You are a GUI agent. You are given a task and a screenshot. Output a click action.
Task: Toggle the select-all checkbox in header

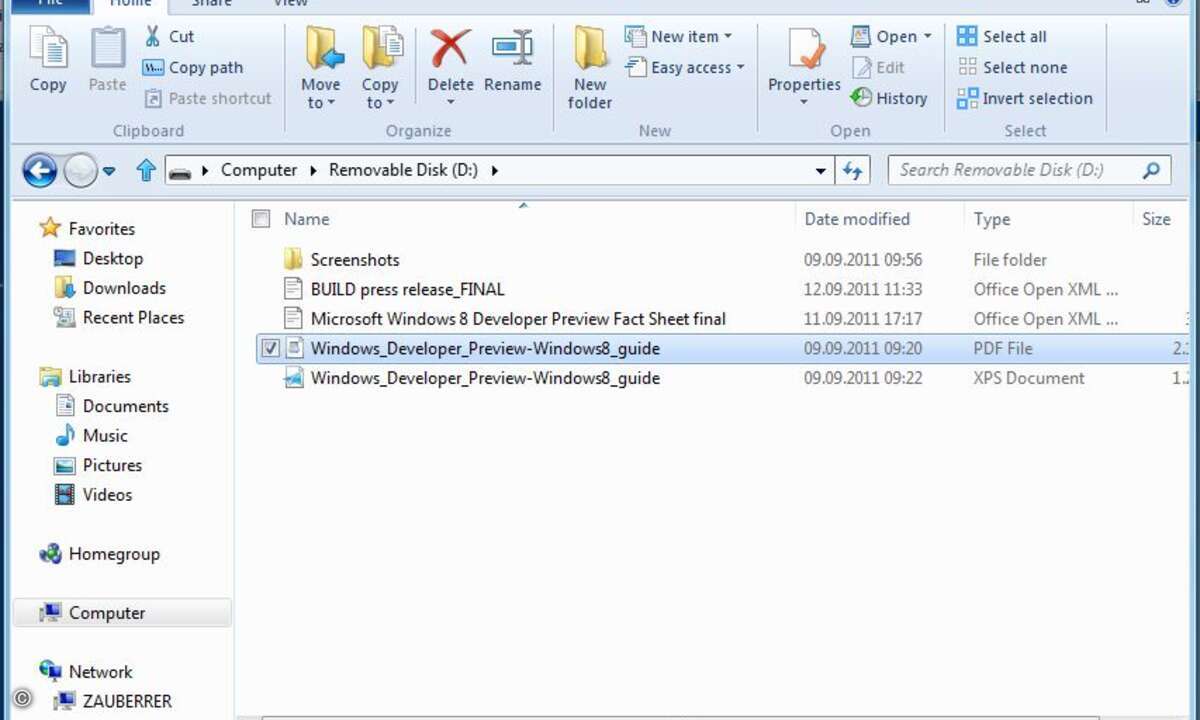(x=261, y=219)
